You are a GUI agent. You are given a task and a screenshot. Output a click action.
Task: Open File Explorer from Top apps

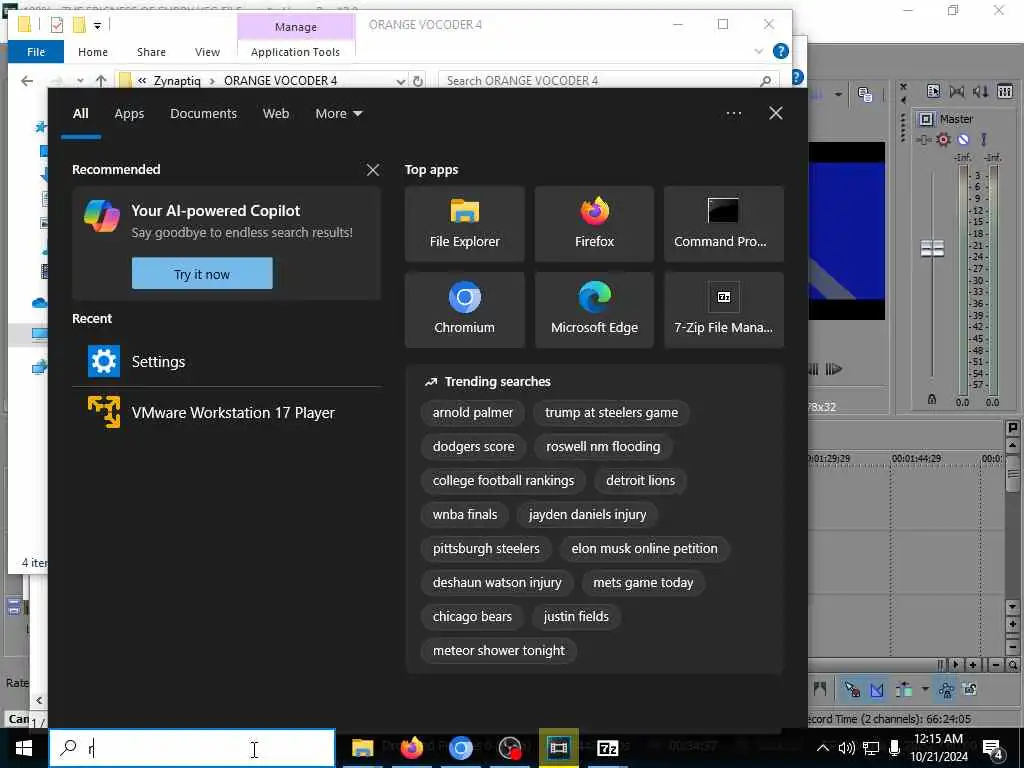coord(464,224)
